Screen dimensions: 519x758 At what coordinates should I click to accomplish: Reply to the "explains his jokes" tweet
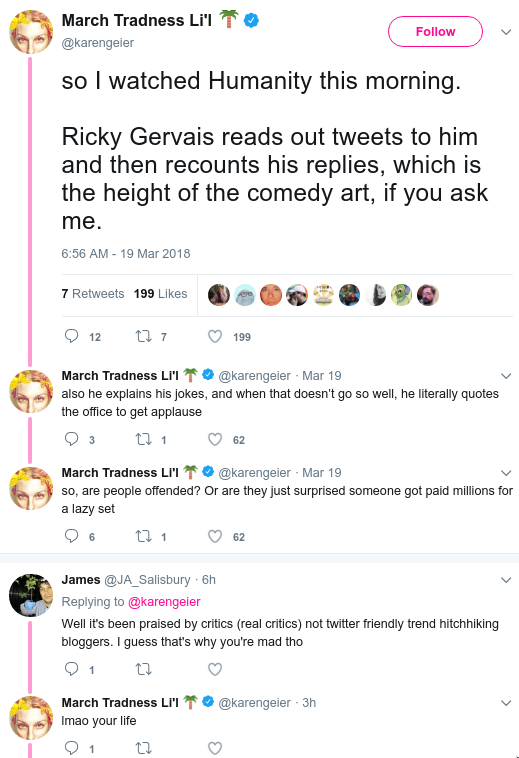coord(72,439)
